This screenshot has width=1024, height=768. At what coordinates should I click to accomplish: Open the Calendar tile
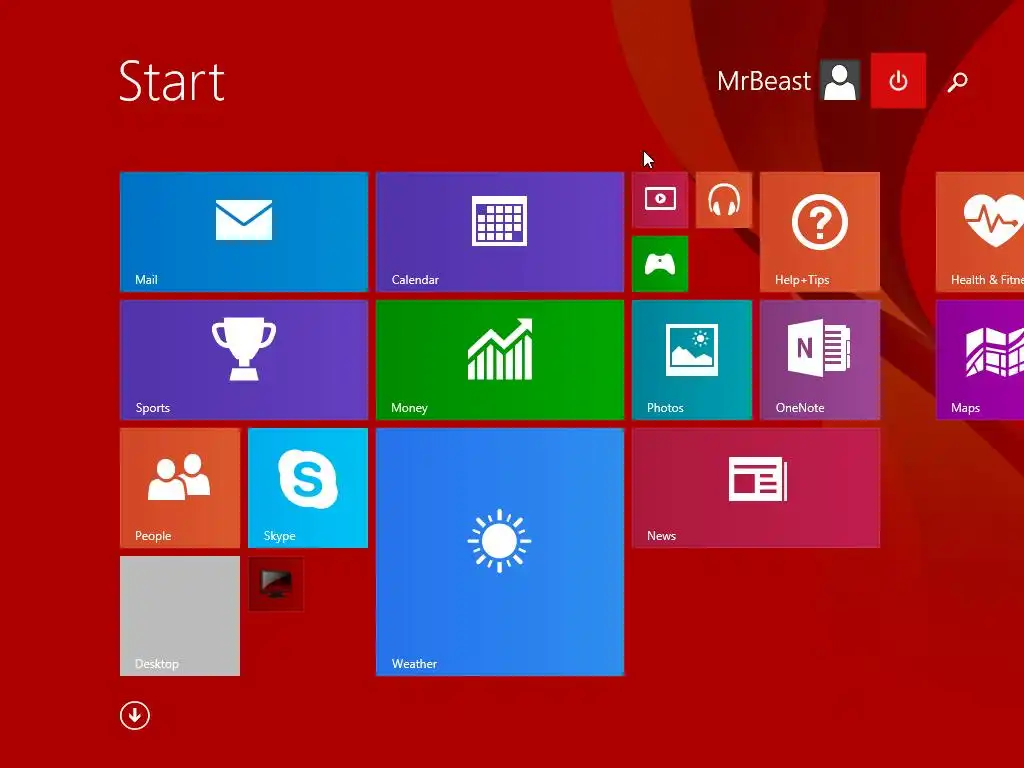click(500, 232)
